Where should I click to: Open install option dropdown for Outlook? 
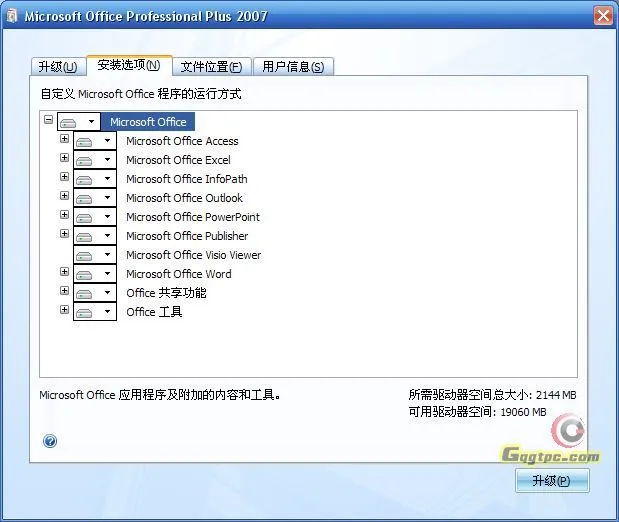point(95,197)
